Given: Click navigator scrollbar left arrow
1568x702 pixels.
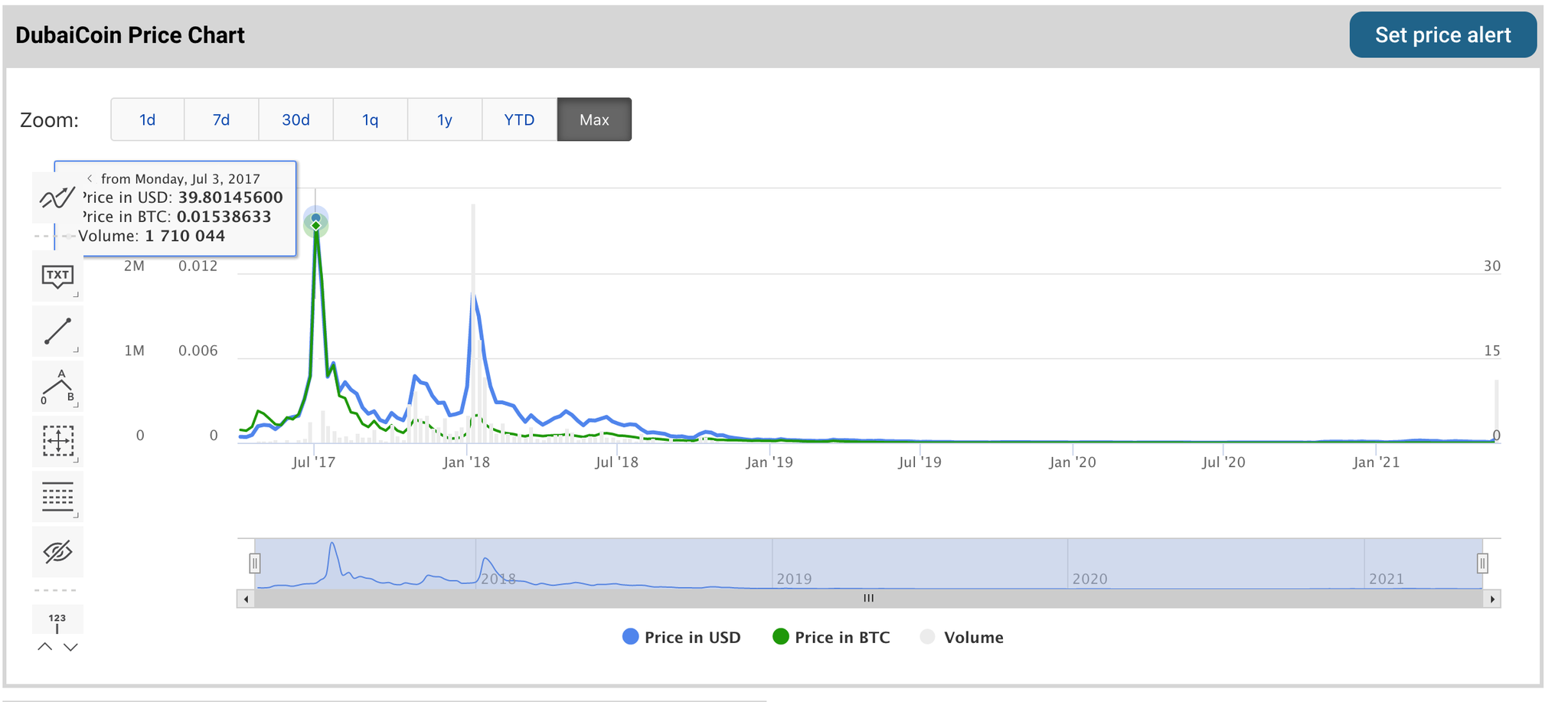Looking at the screenshot, I should [246, 599].
